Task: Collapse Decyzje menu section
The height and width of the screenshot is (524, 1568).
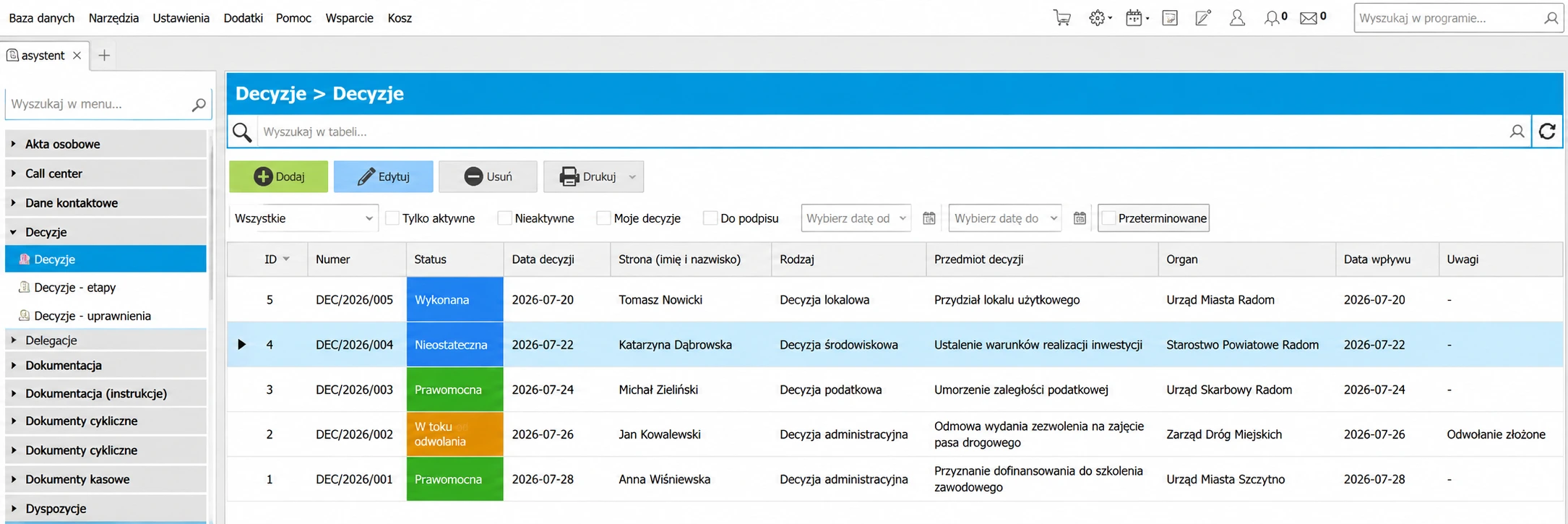Action: point(105,232)
